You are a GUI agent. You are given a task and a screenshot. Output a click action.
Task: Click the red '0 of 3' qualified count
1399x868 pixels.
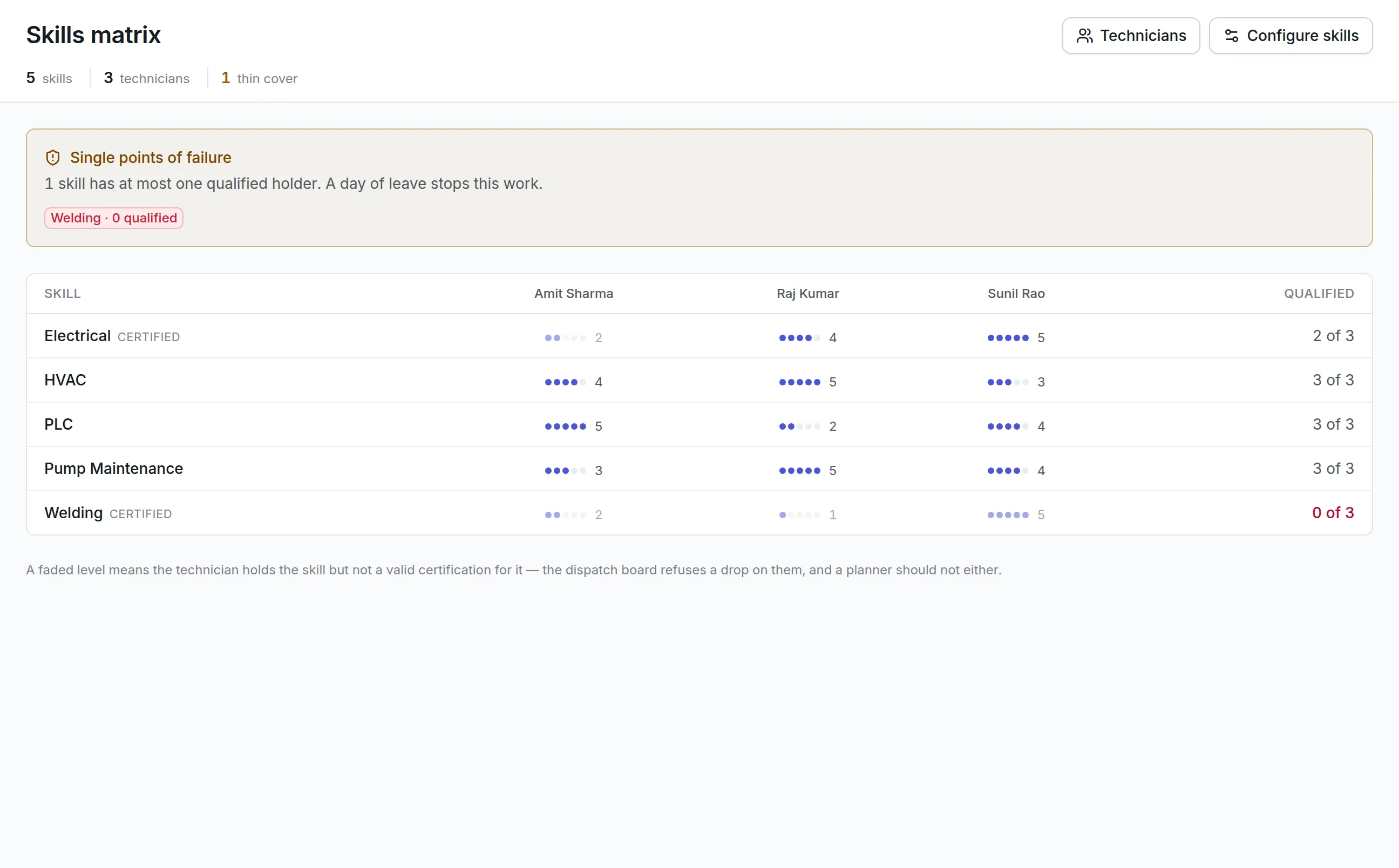click(1333, 513)
